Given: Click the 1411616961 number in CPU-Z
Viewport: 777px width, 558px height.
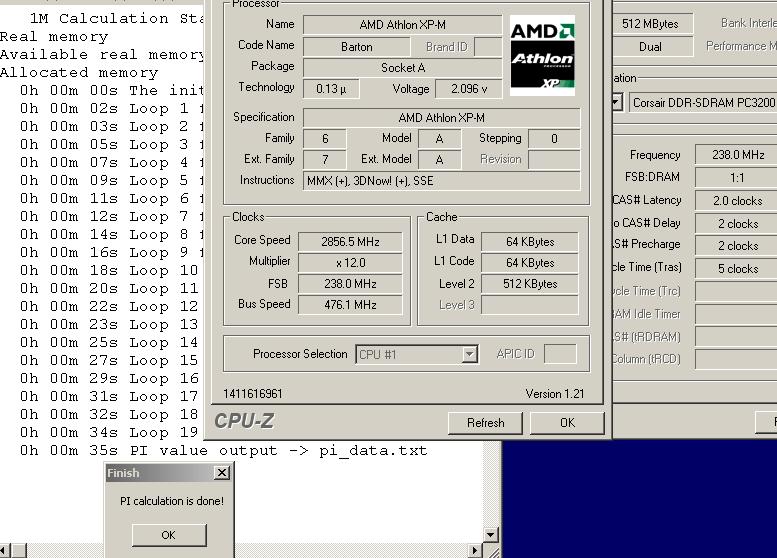Looking at the screenshot, I should coord(253,394).
